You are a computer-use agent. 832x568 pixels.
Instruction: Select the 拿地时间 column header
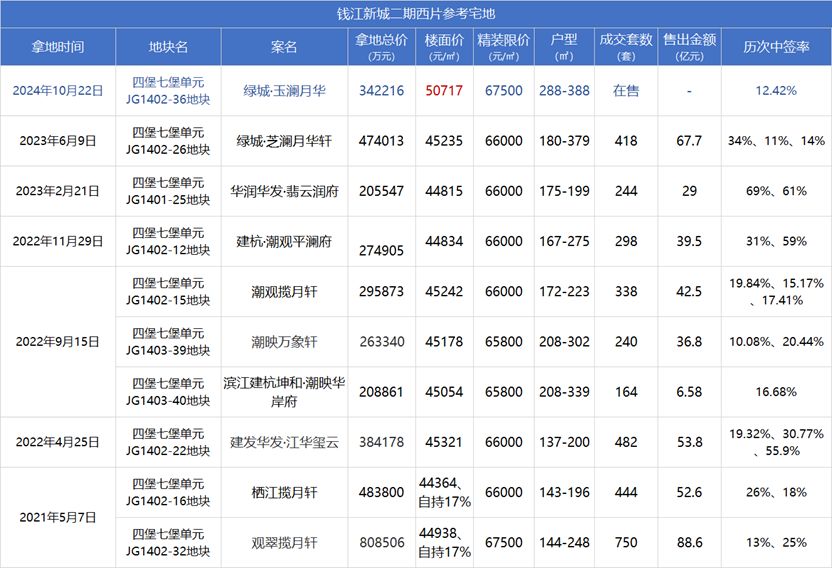58,47
